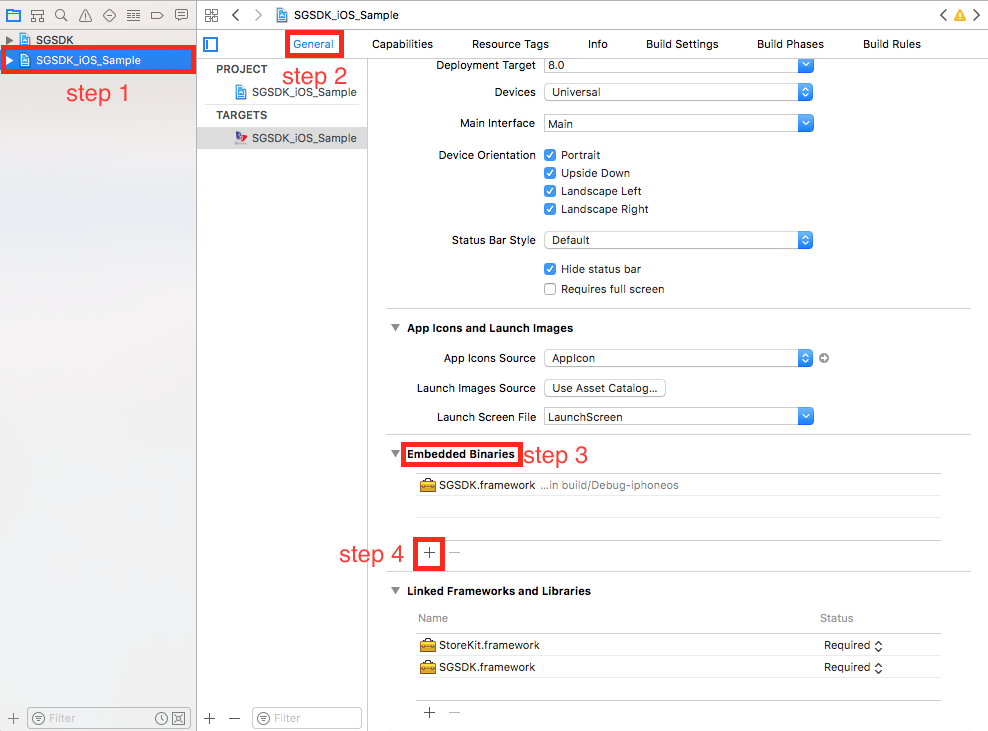Image resolution: width=988 pixels, height=731 pixels.
Task: Uncheck the Portrait orientation checkbox
Action: (x=550, y=155)
